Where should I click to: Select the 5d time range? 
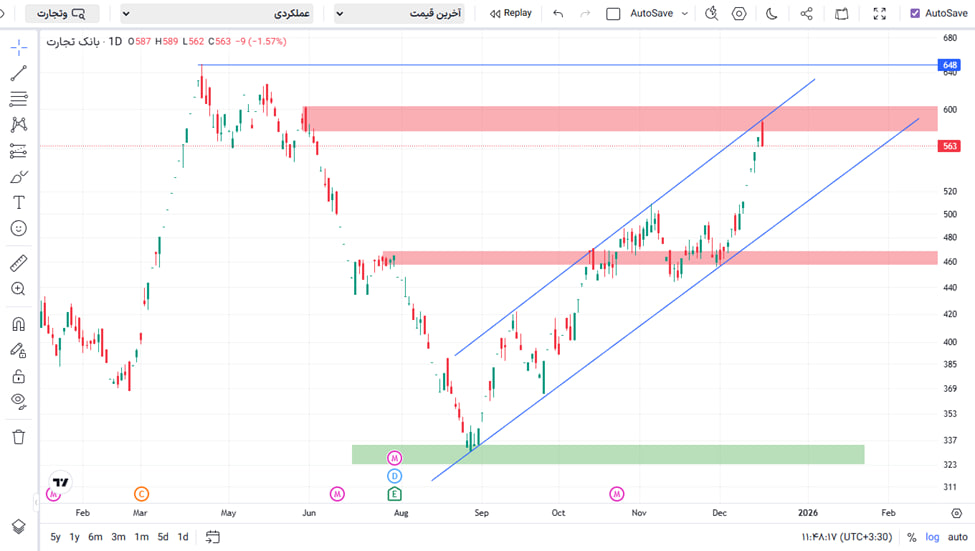[x=163, y=537]
